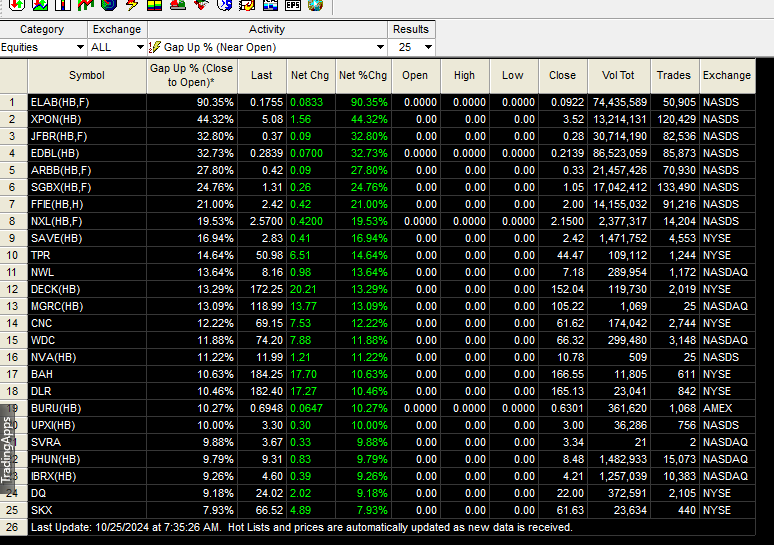Viewport: 774px width, 545px height.
Task: Open the Results dropdown showing 25
Action: (411, 47)
